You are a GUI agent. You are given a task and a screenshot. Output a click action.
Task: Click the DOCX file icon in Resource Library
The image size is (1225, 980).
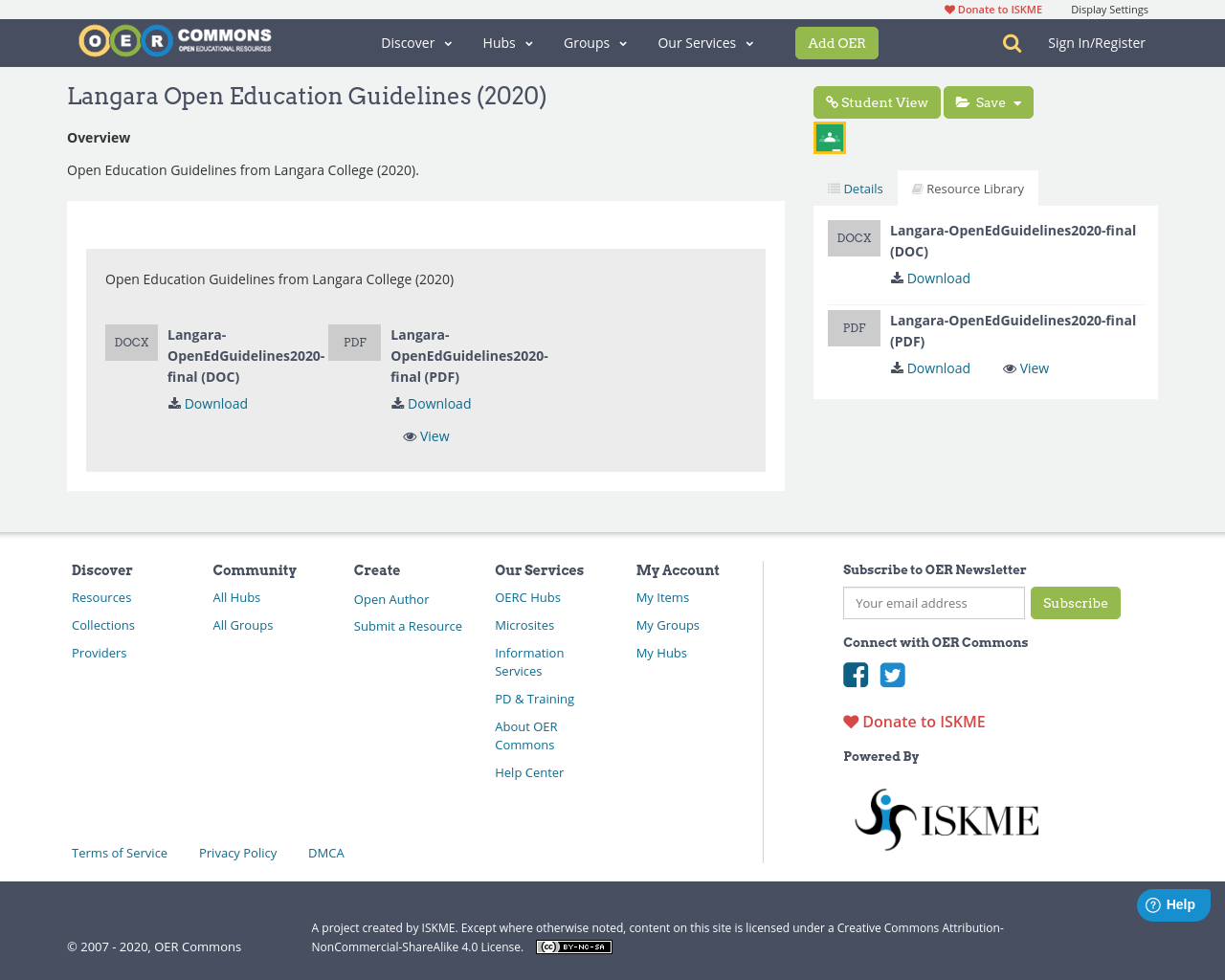[854, 238]
